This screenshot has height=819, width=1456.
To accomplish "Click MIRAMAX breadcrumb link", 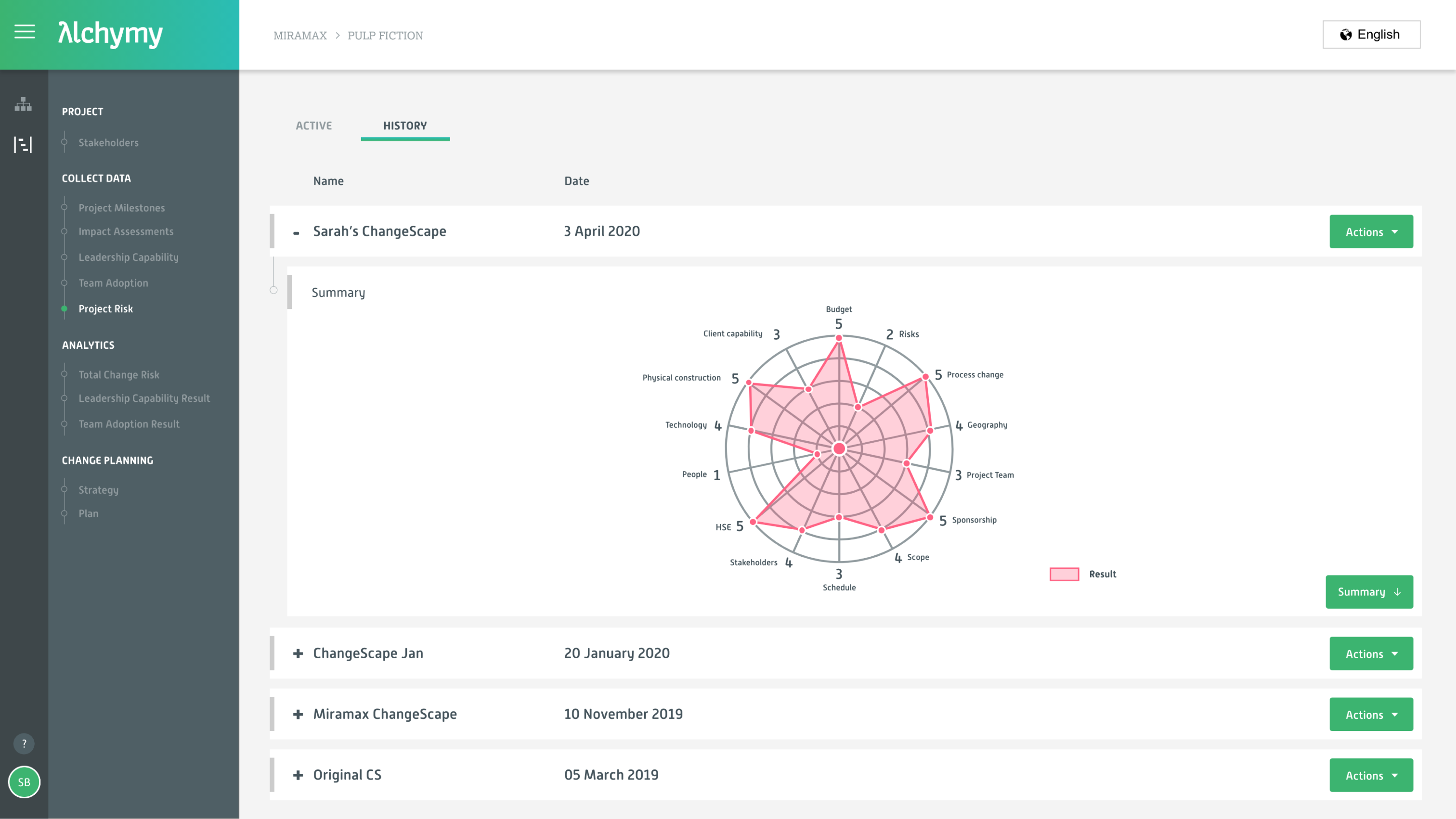I will click(299, 36).
